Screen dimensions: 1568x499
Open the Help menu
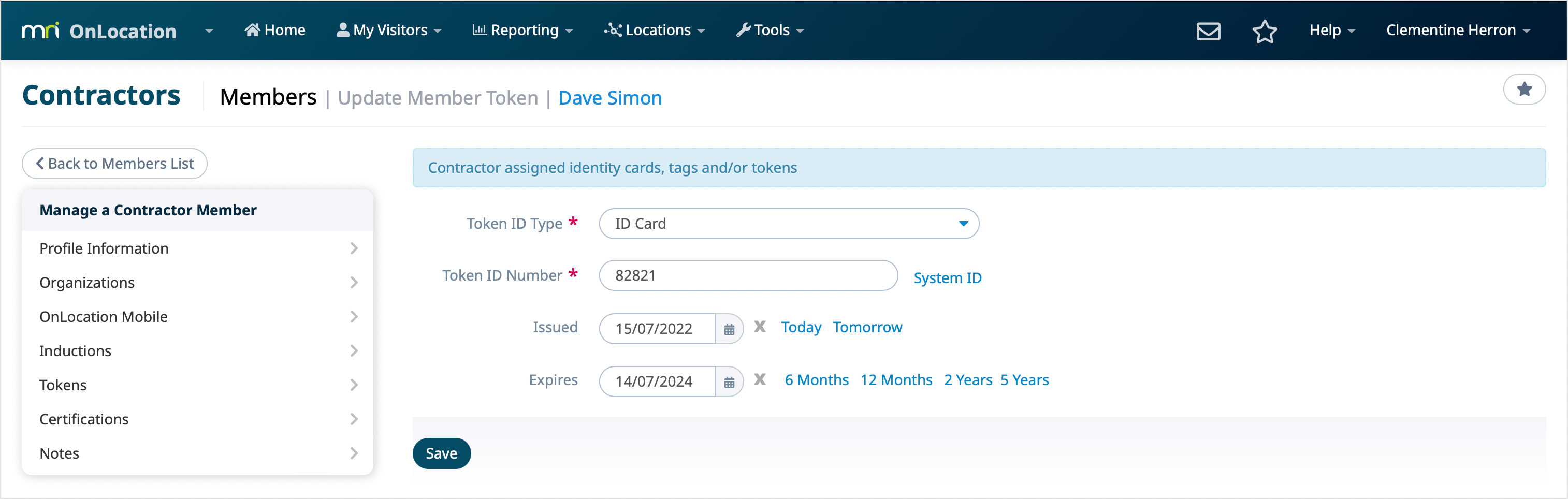coord(1332,30)
